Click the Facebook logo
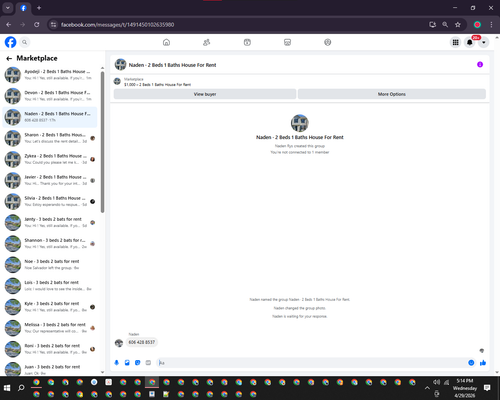The height and width of the screenshot is (400, 500). pyautogui.click(x=10, y=42)
